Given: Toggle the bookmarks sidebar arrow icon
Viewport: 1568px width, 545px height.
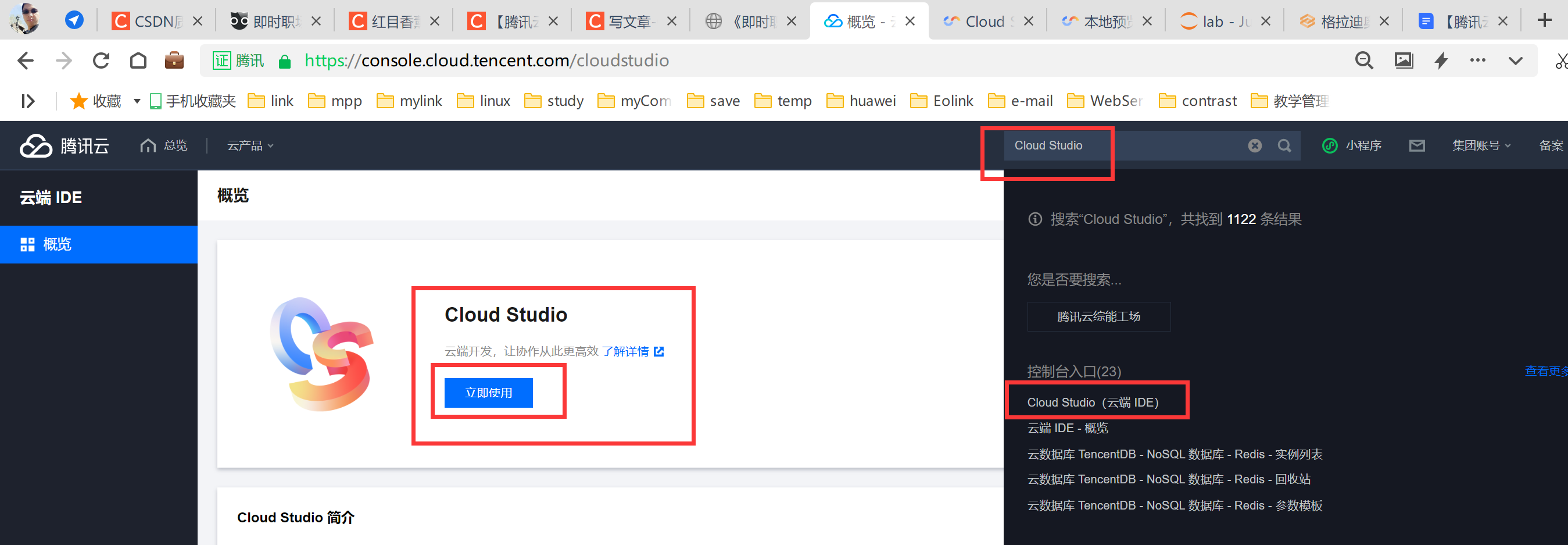Looking at the screenshot, I should (x=28, y=101).
